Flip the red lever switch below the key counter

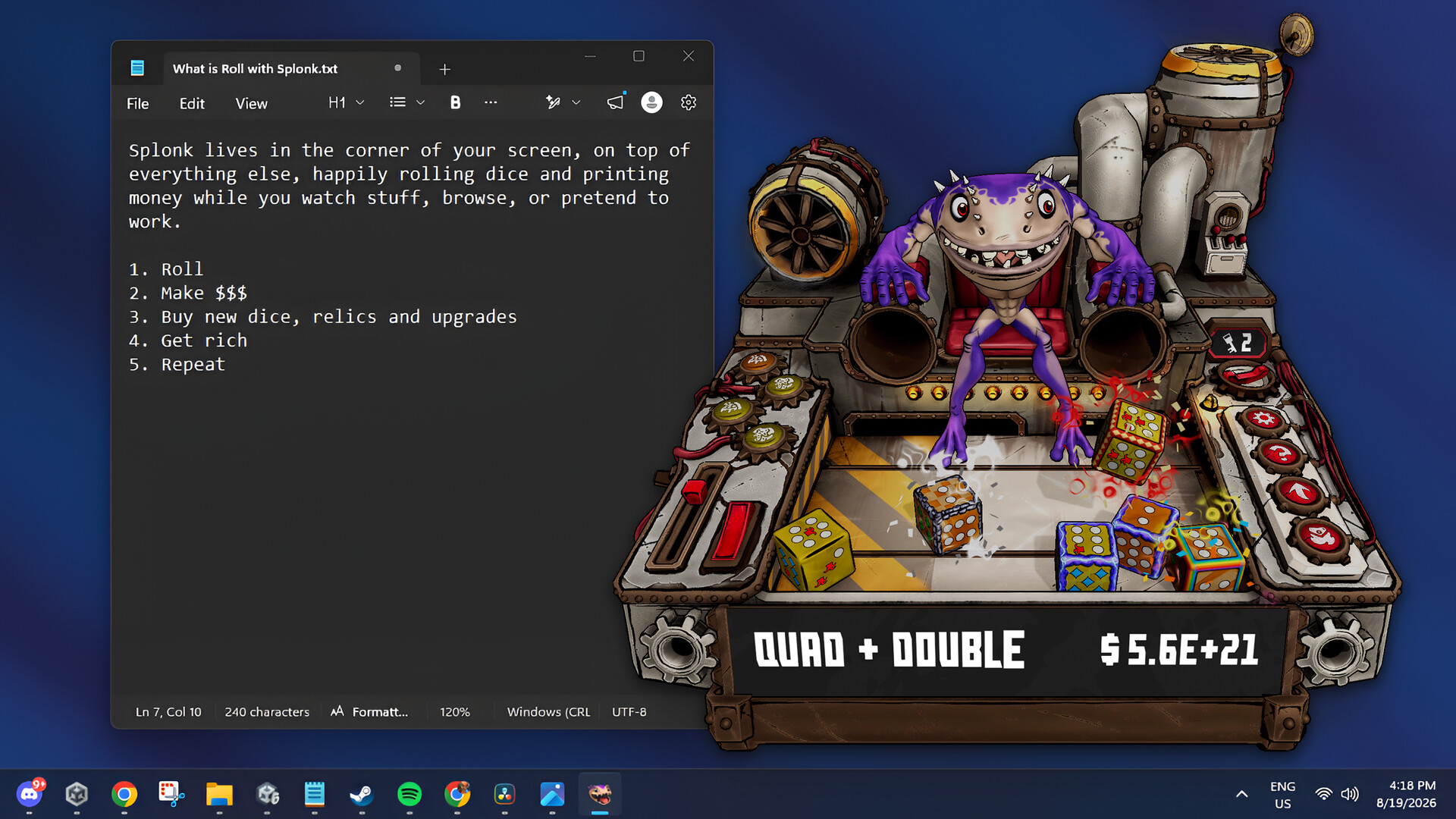(x=1244, y=375)
